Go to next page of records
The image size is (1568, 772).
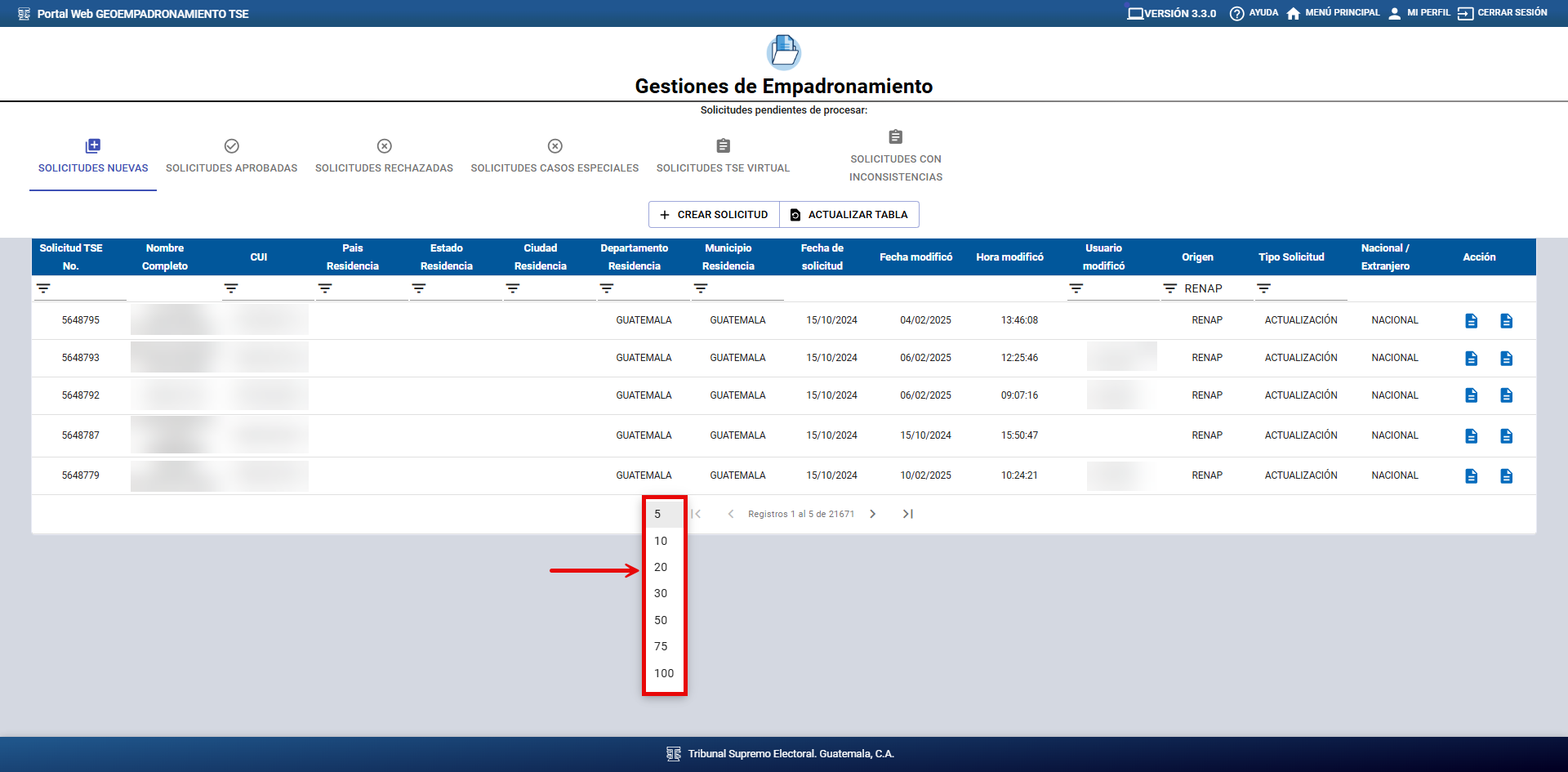click(872, 514)
